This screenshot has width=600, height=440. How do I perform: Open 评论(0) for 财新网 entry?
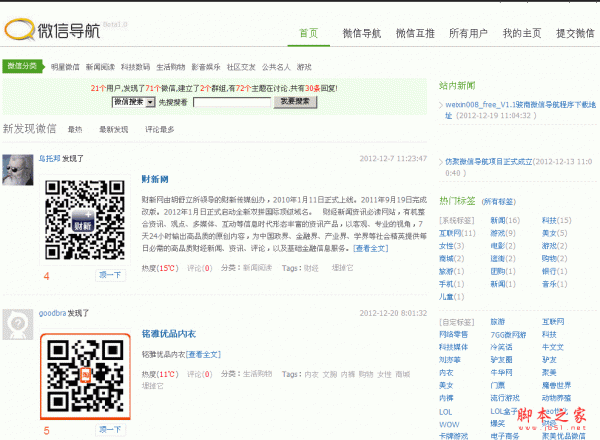[199, 268]
